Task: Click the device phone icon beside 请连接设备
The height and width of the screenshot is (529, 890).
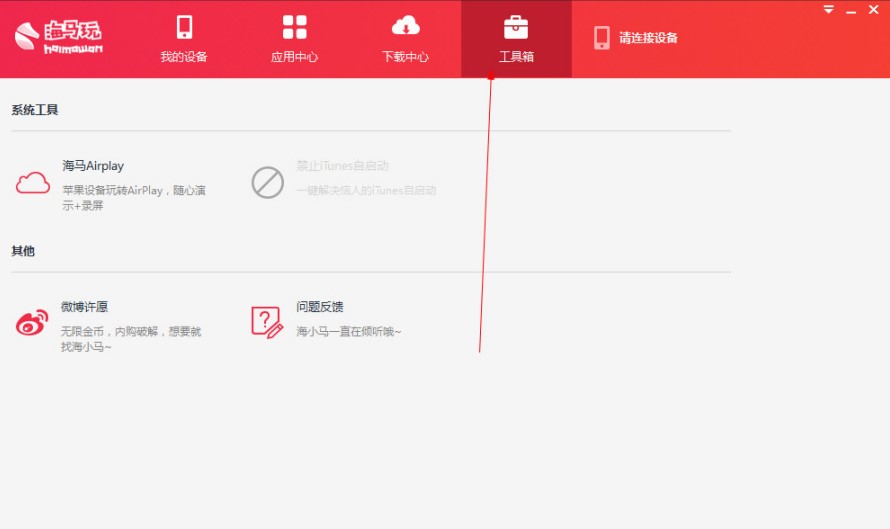Action: pyautogui.click(x=602, y=37)
